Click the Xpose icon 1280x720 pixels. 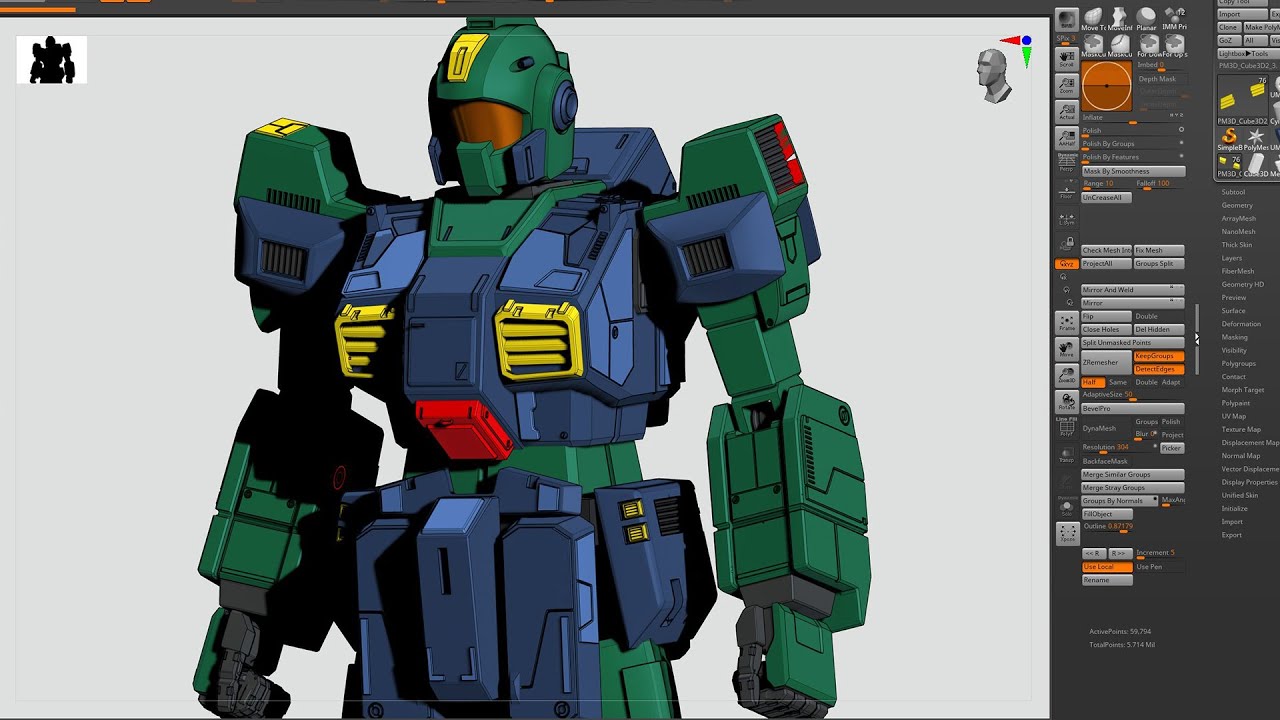1067,534
